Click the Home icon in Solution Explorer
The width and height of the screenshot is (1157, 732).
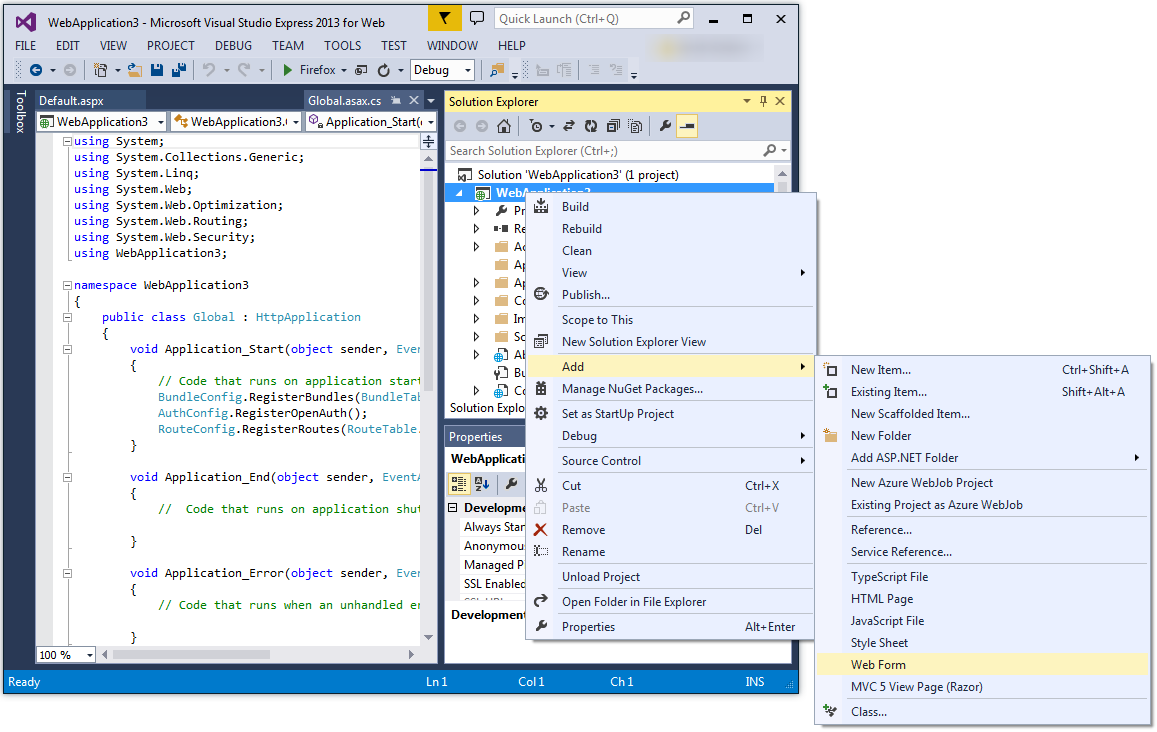503,126
